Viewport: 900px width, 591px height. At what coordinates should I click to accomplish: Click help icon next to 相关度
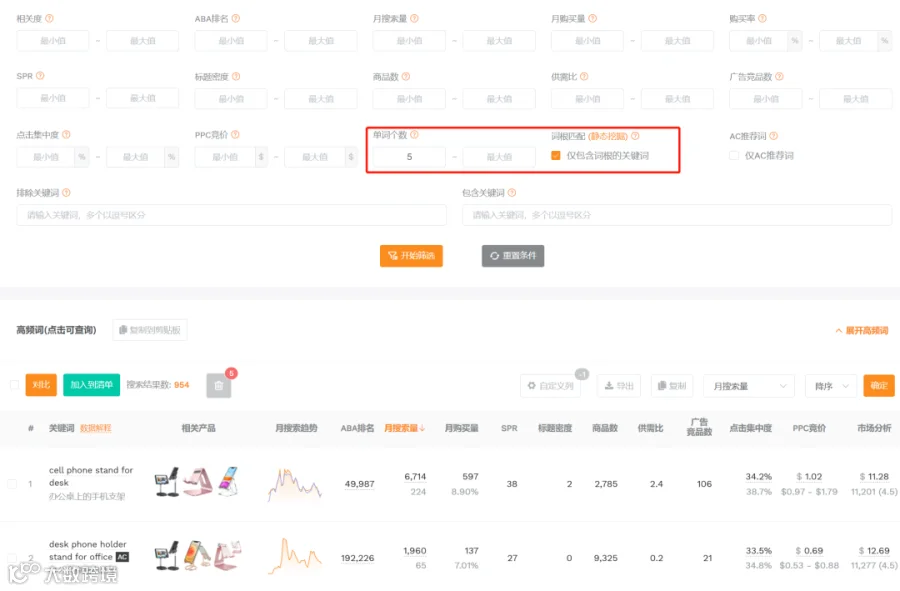[x=49, y=18]
